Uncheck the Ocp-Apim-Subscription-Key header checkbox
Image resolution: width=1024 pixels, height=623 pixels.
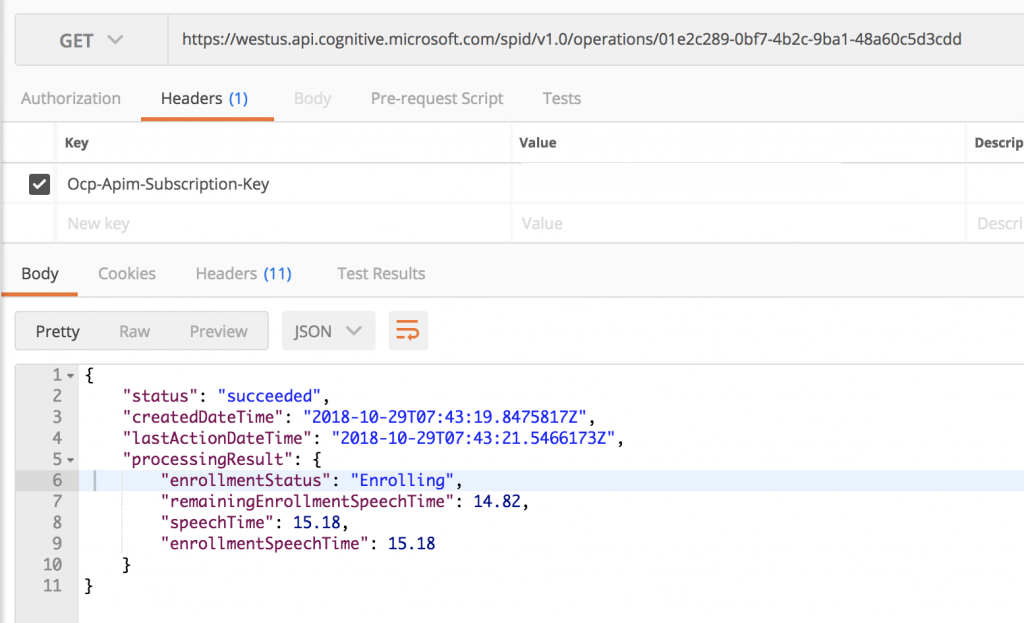point(39,184)
